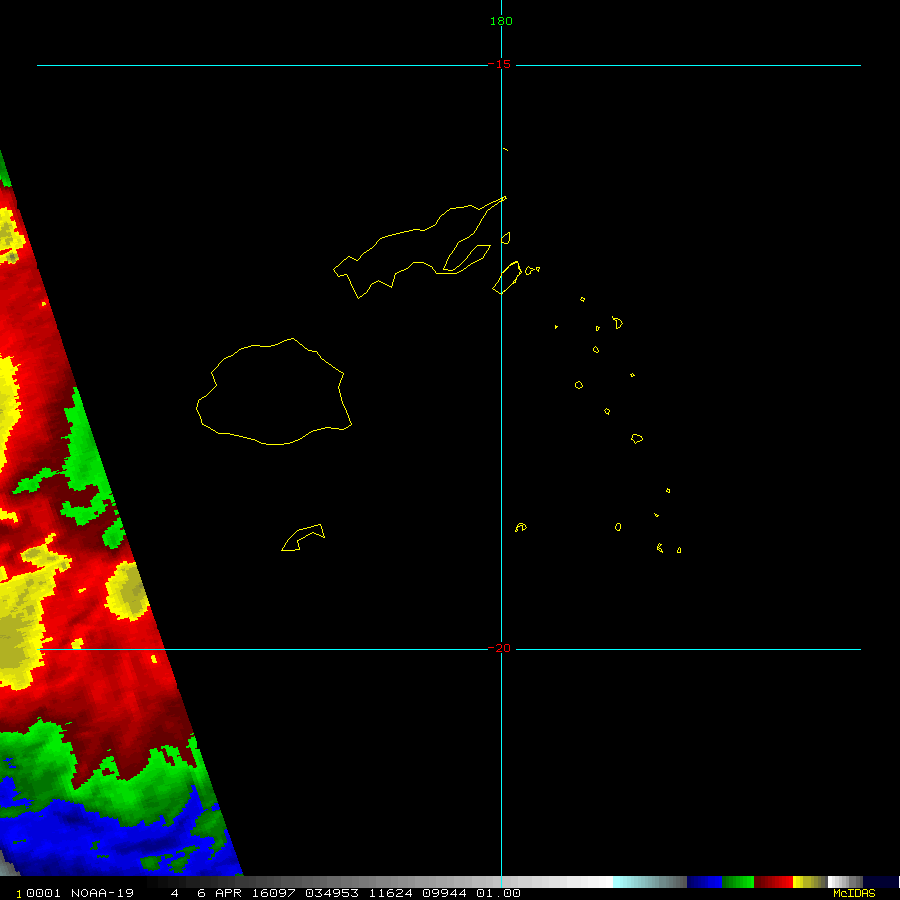900x900 pixels.
Task: Click the red -20 latitude label
Action: [499, 648]
